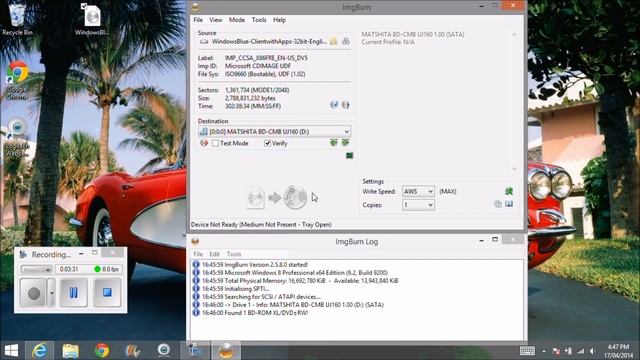Screen dimensions: 640x360
Task: Click the green icon beside Write Speed
Action: pyautogui.click(x=509, y=191)
